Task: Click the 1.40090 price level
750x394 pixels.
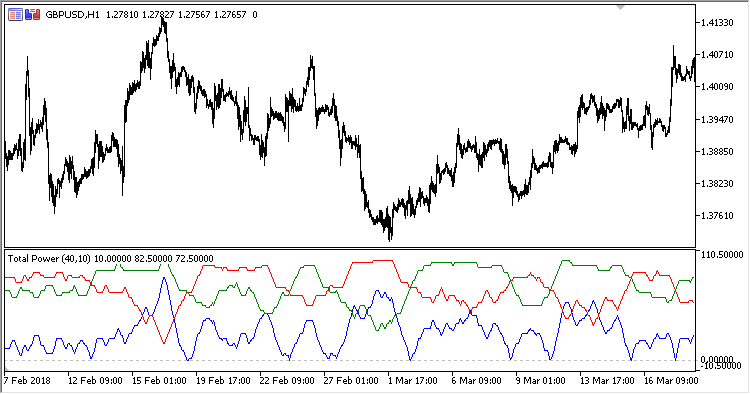Action: click(717, 87)
